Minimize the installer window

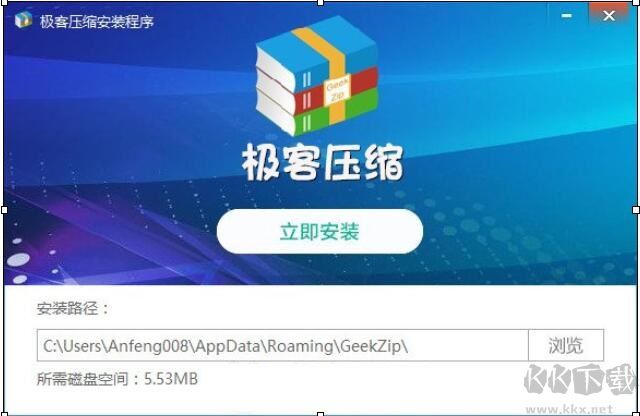tap(567, 16)
